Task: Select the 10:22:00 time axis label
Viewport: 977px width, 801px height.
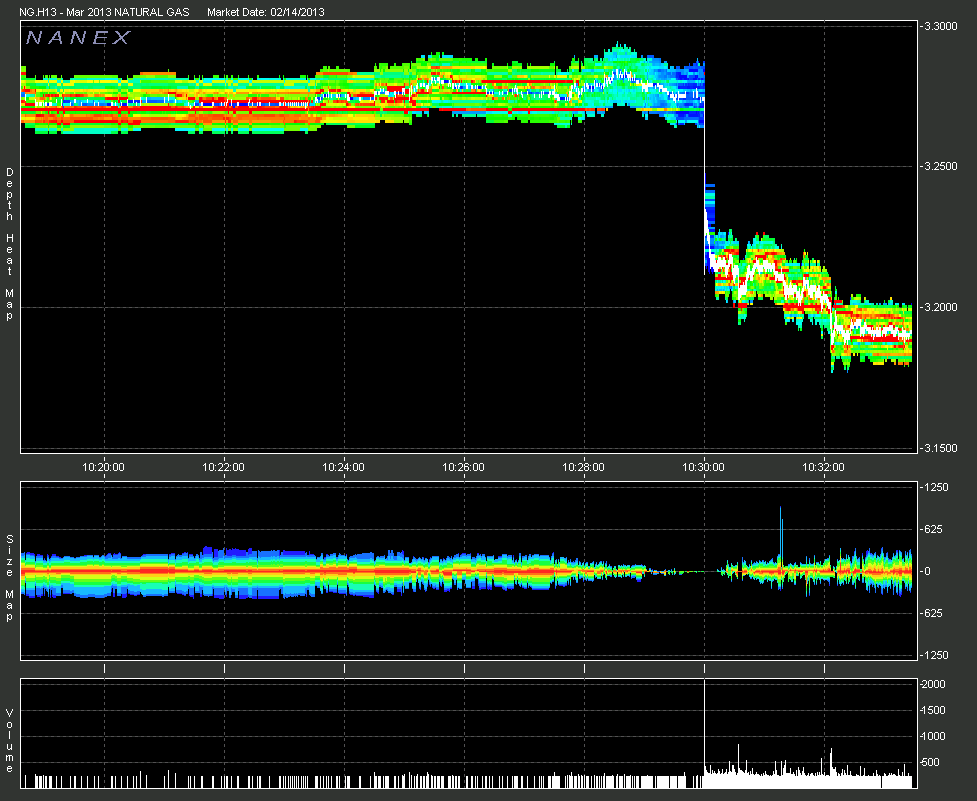Action: point(223,467)
